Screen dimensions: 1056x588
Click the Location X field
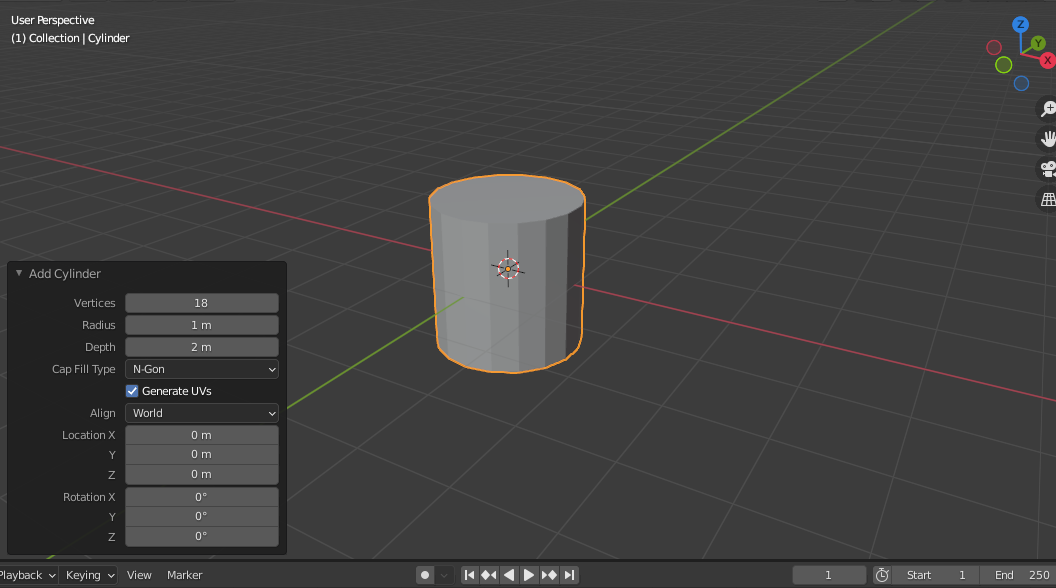[x=202, y=435]
